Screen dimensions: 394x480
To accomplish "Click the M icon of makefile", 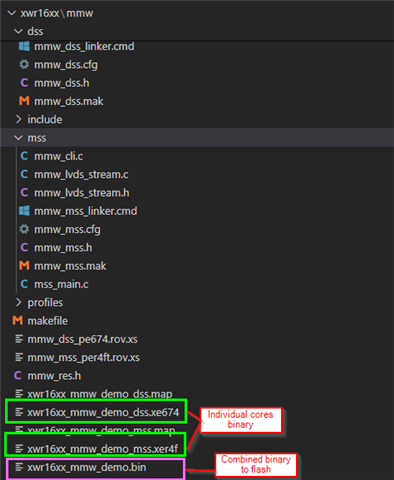I will point(17,320).
